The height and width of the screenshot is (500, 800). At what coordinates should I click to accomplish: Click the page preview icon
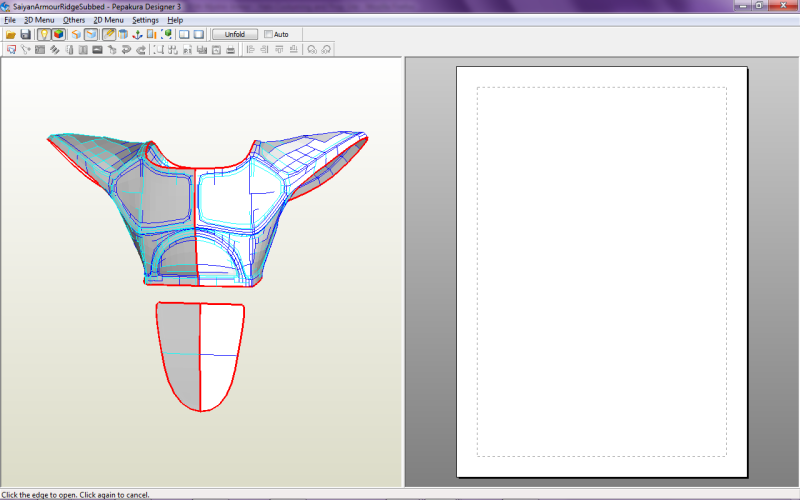tap(216, 49)
